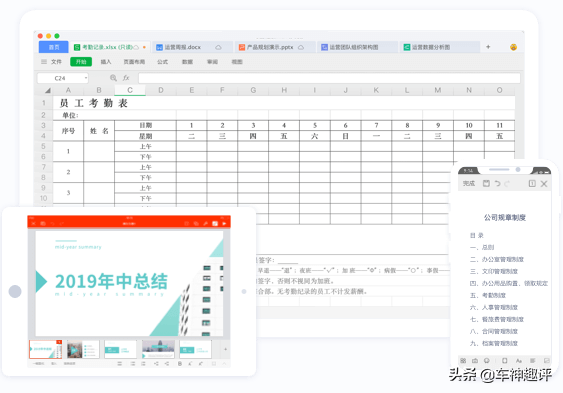Image resolution: width=563 pixels, height=393 pixels.
Task: Open paragraph alignment icon in phone bottom bar
Action: click(532, 360)
